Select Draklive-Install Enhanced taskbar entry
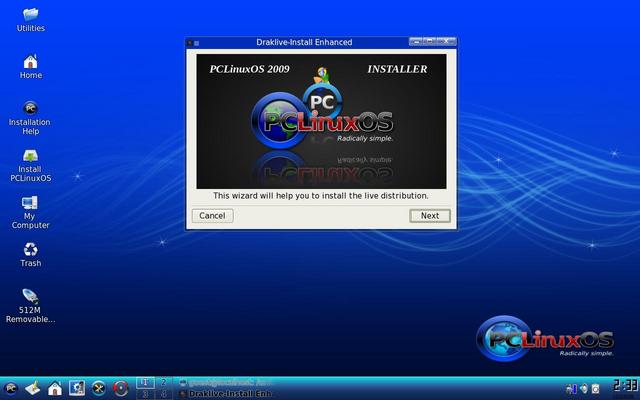 226,394
